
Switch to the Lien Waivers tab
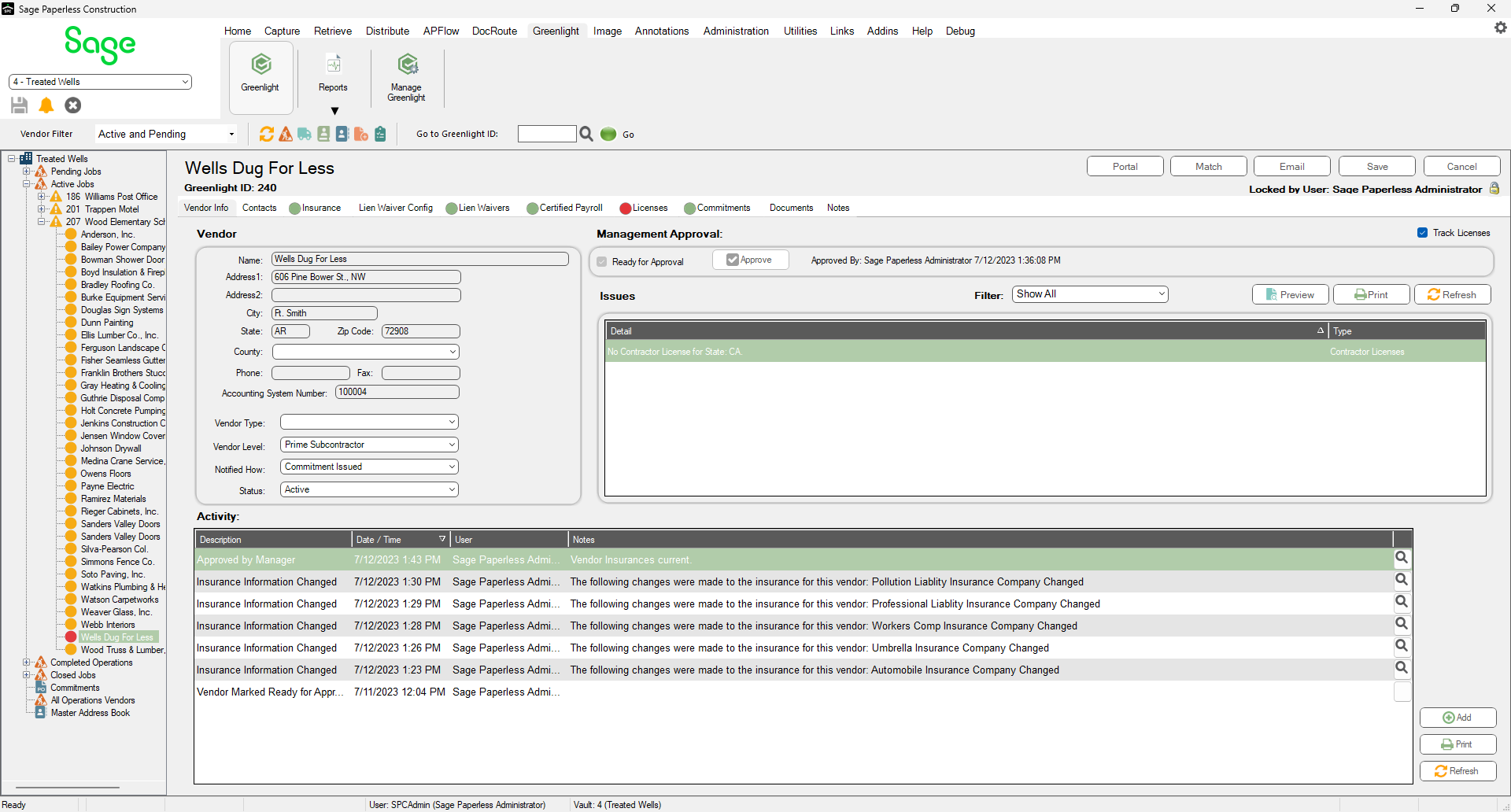click(478, 208)
